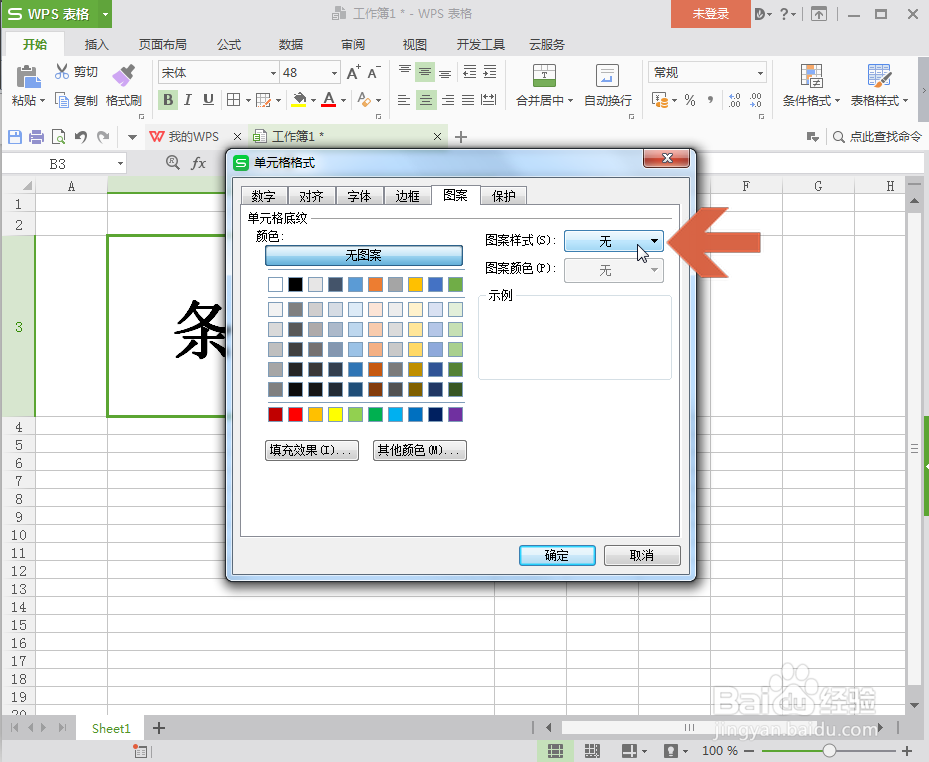Switch to the 保护 tab in dialog

(504, 196)
